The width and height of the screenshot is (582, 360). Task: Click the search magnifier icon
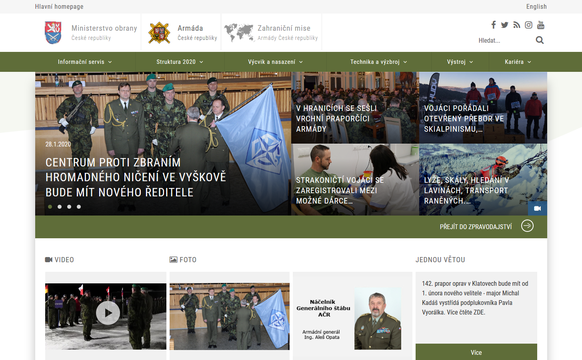pos(540,40)
